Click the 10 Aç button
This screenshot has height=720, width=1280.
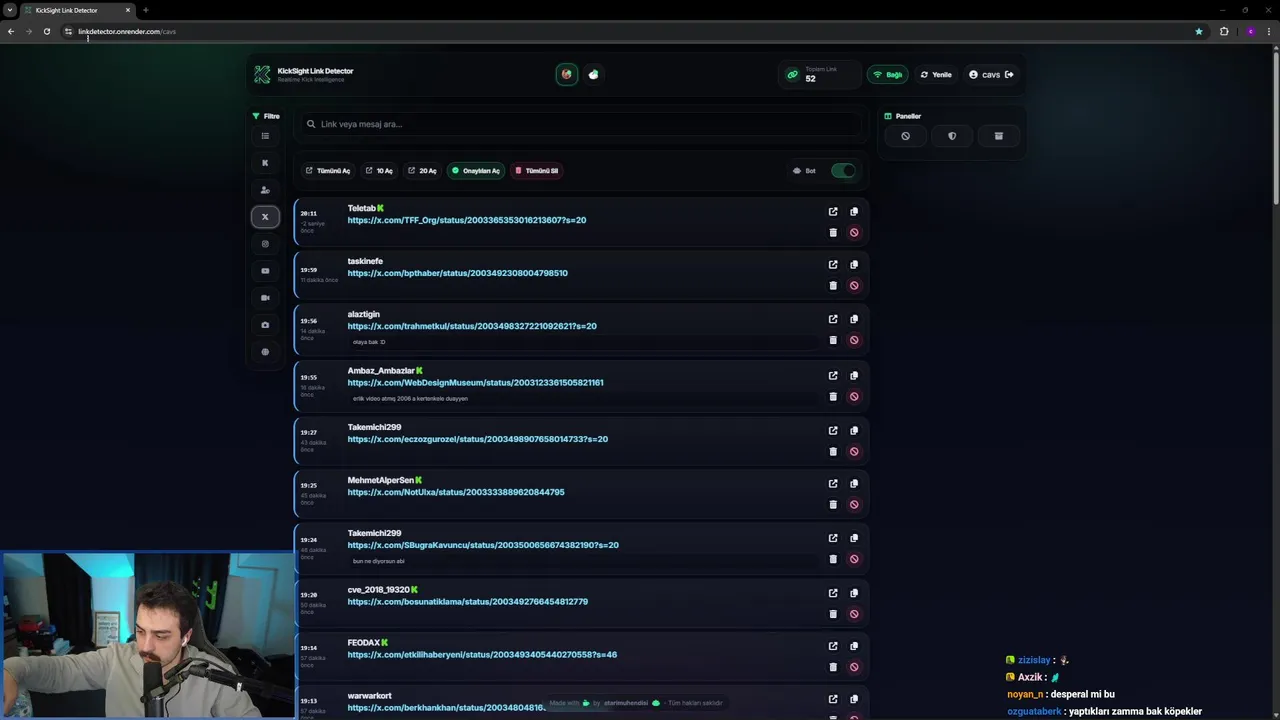[x=379, y=171]
